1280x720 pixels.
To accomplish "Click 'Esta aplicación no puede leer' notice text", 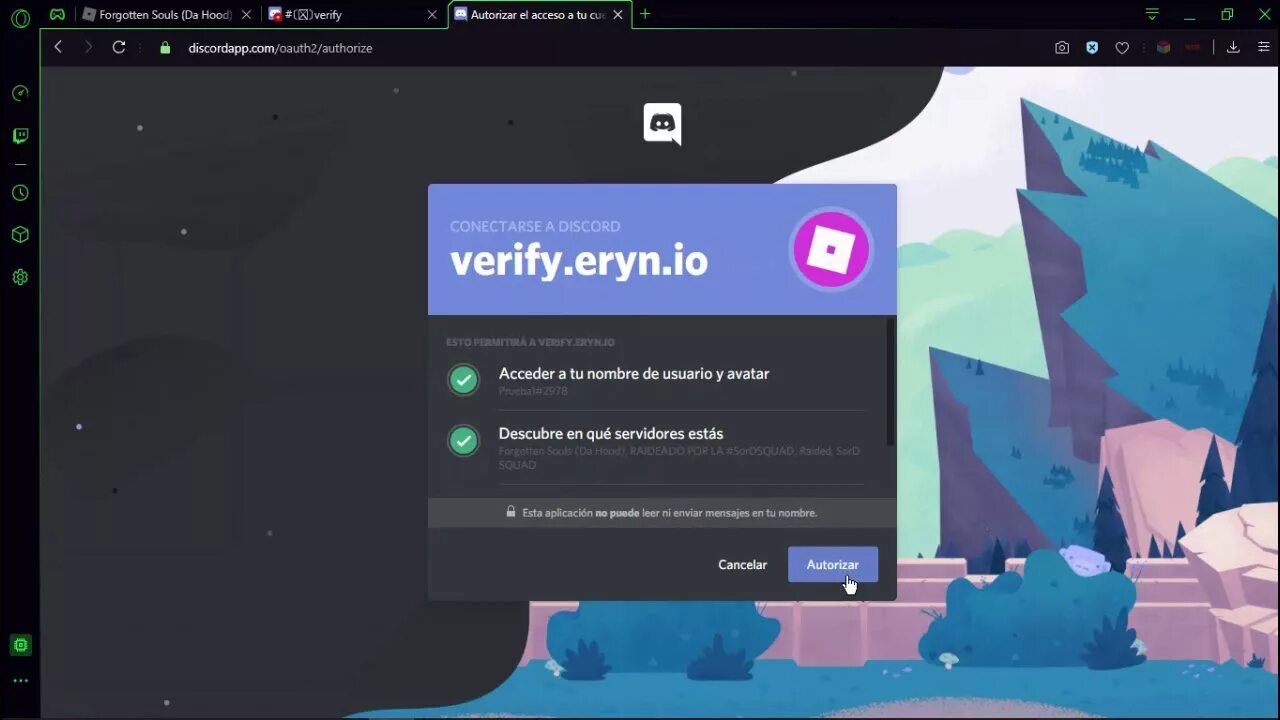I will 670,513.
